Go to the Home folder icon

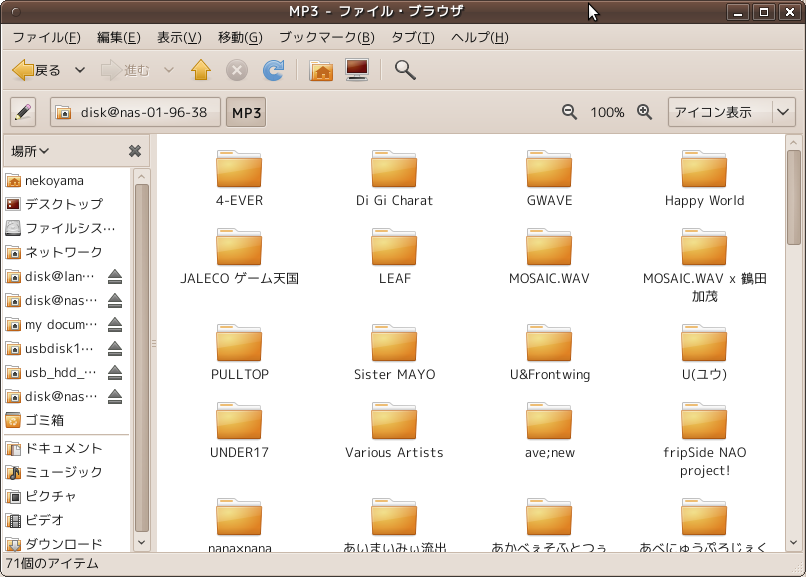(x=321, y=70)
